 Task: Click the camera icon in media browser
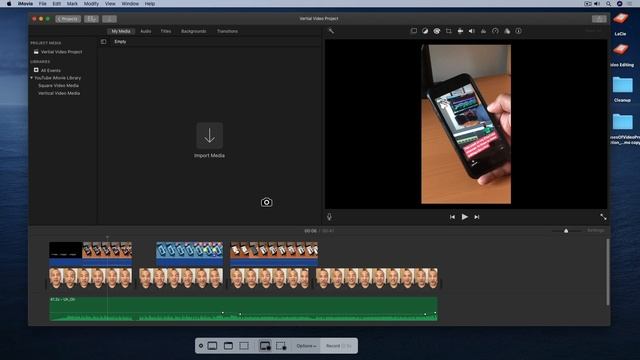click(x=267, y=202)
